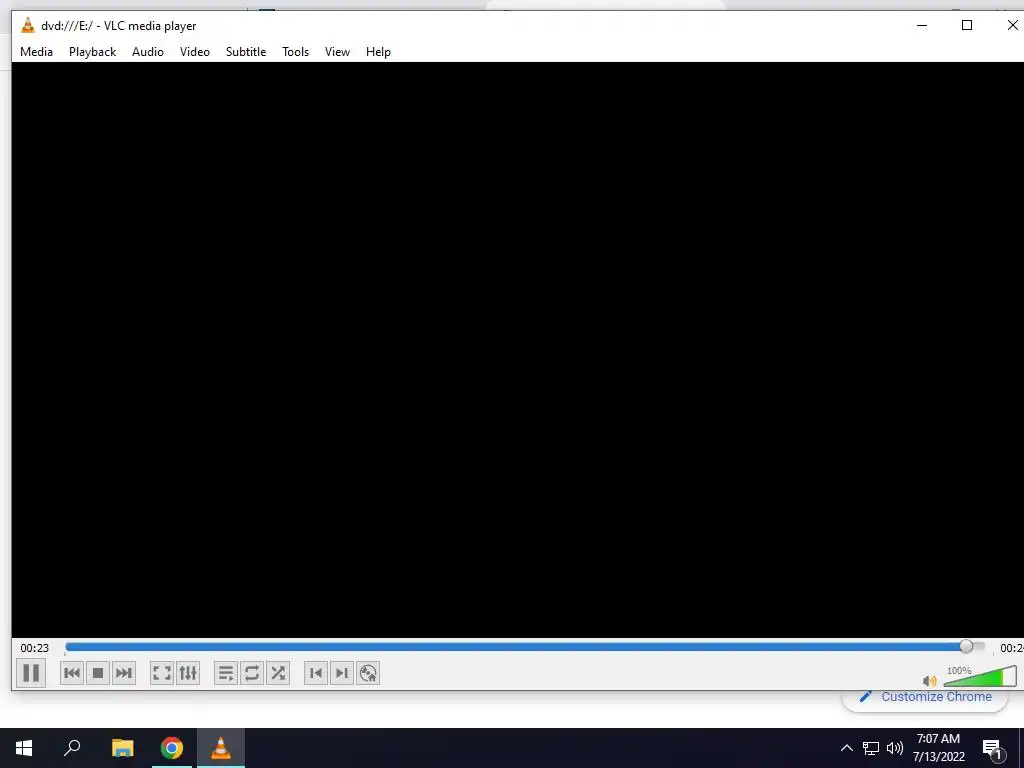Show hidden system tray icons
This screenshot has width=1024, height=768.
[846, 748]
